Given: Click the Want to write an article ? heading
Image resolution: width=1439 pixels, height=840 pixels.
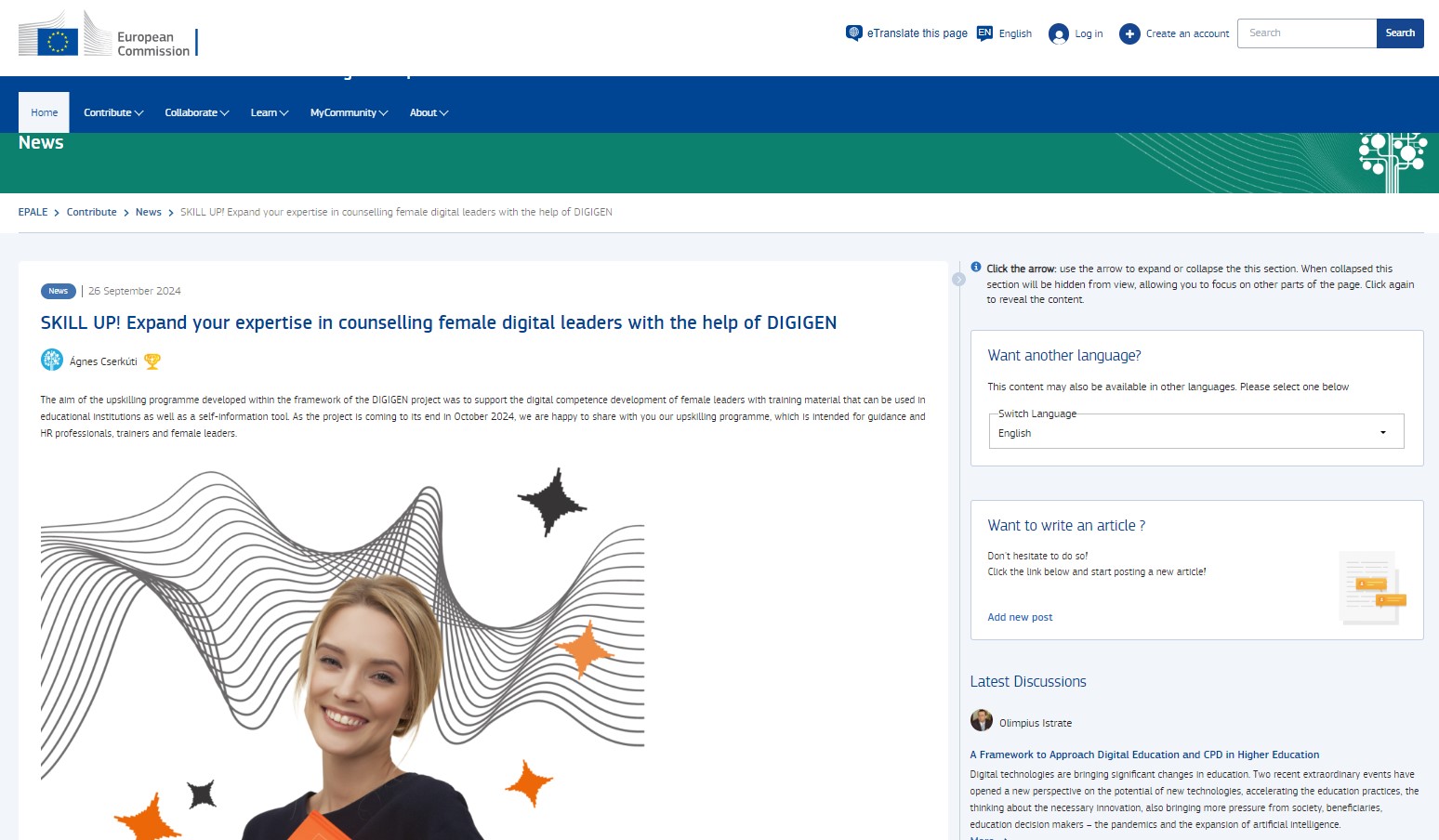Looking at the screenshot, I should (1066, 525).
